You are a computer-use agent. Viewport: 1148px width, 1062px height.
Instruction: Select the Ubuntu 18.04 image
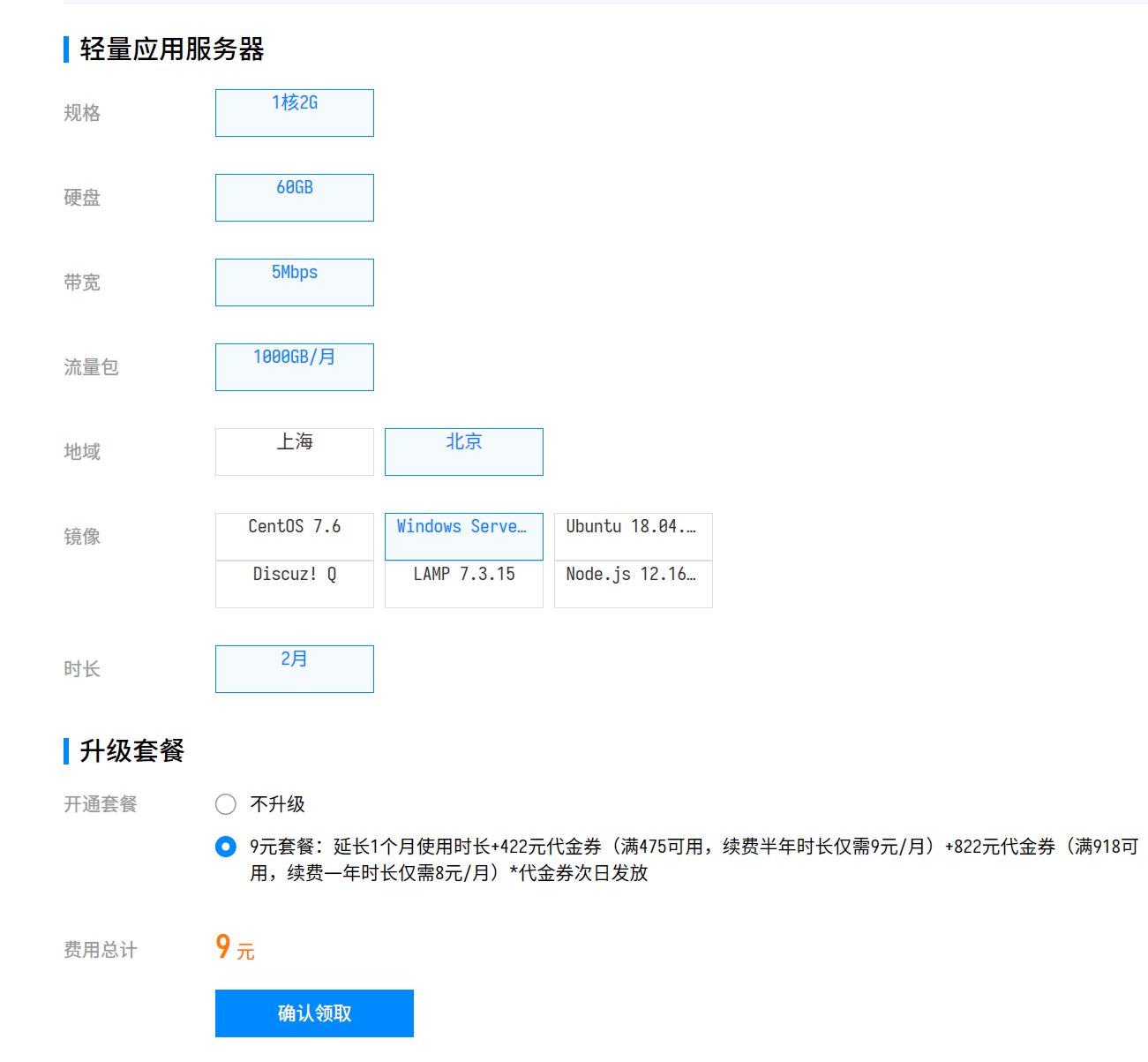(x=633, y=536)
